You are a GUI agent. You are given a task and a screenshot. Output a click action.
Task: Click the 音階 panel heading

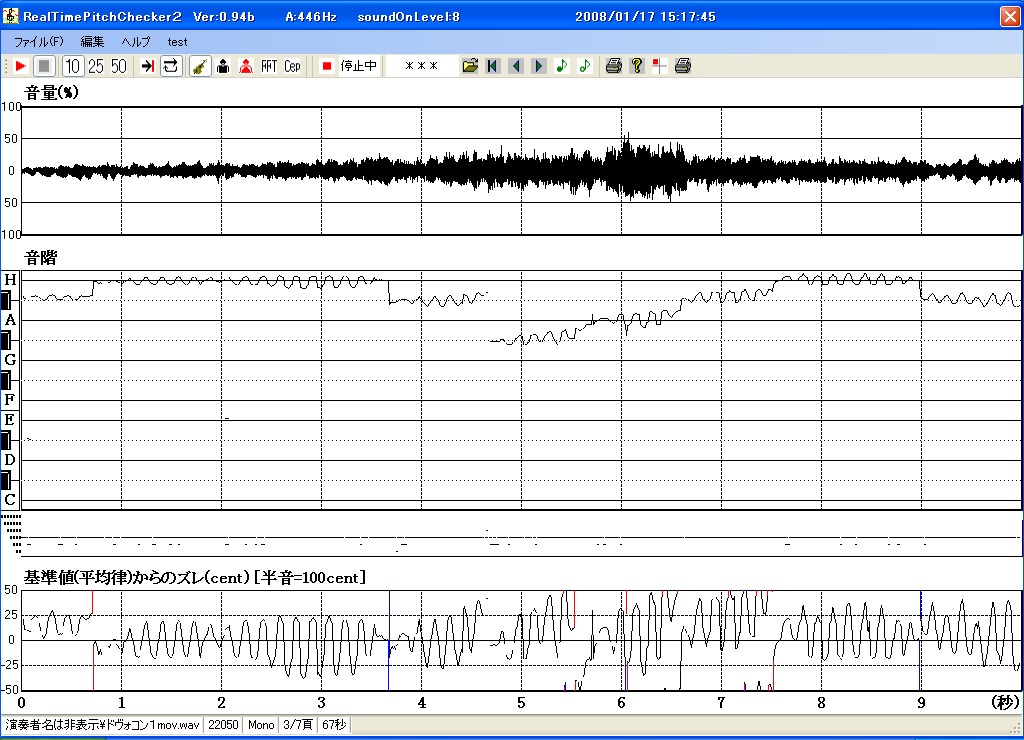pos(40,258)
